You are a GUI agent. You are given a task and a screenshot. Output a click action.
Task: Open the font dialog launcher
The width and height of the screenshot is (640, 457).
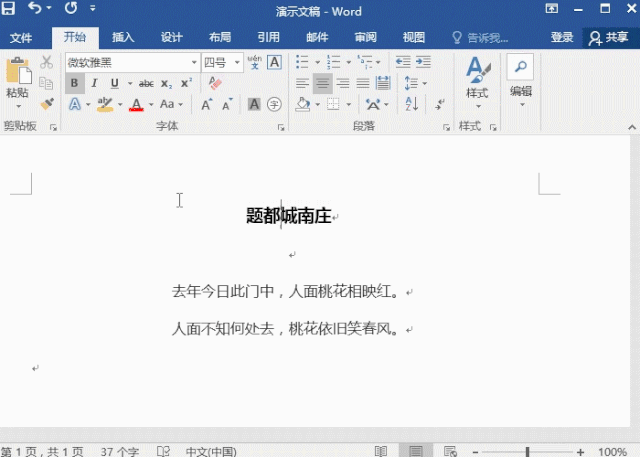(281, 128)
